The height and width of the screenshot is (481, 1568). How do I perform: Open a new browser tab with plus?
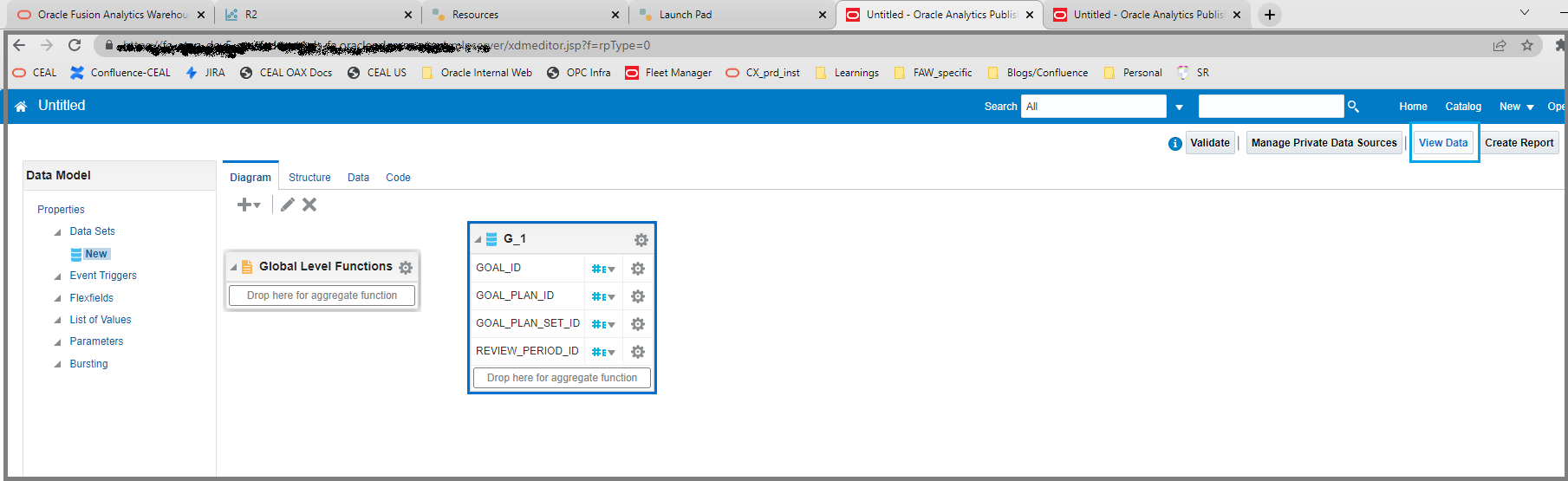(x=1270, y=15)
